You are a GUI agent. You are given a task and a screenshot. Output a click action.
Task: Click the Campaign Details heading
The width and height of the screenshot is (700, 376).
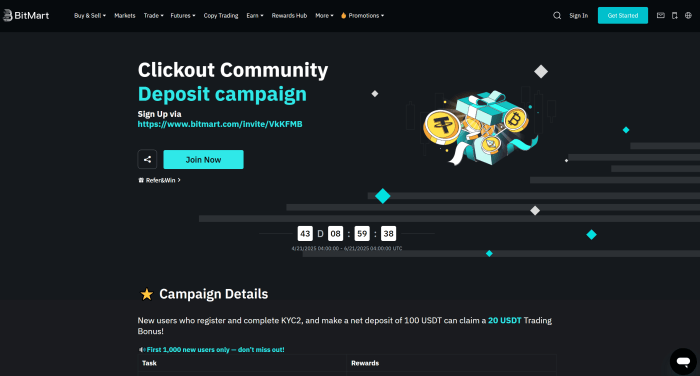pyautogui.click(x=213, y=294)
